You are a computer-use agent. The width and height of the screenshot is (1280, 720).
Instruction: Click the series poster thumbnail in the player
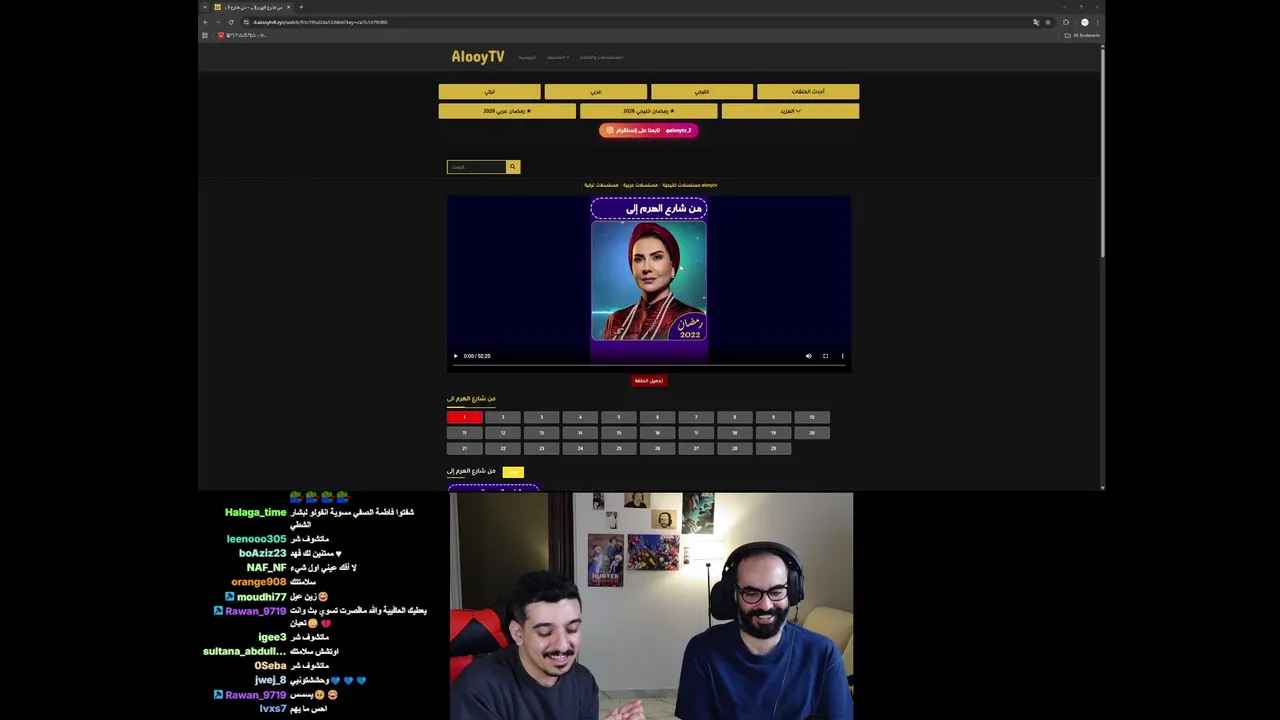[649, 281]
